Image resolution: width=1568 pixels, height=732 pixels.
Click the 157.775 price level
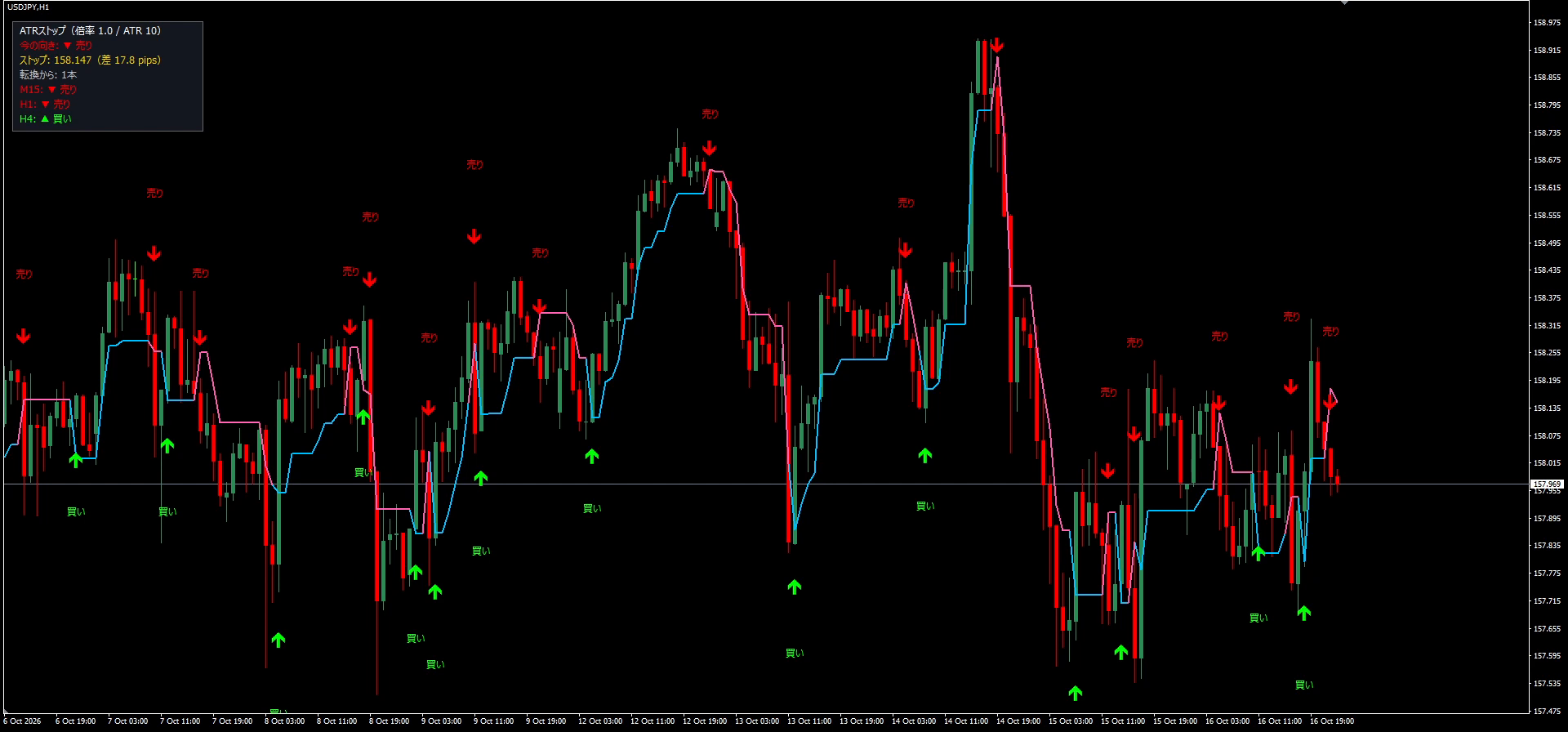coord(1547,574)
